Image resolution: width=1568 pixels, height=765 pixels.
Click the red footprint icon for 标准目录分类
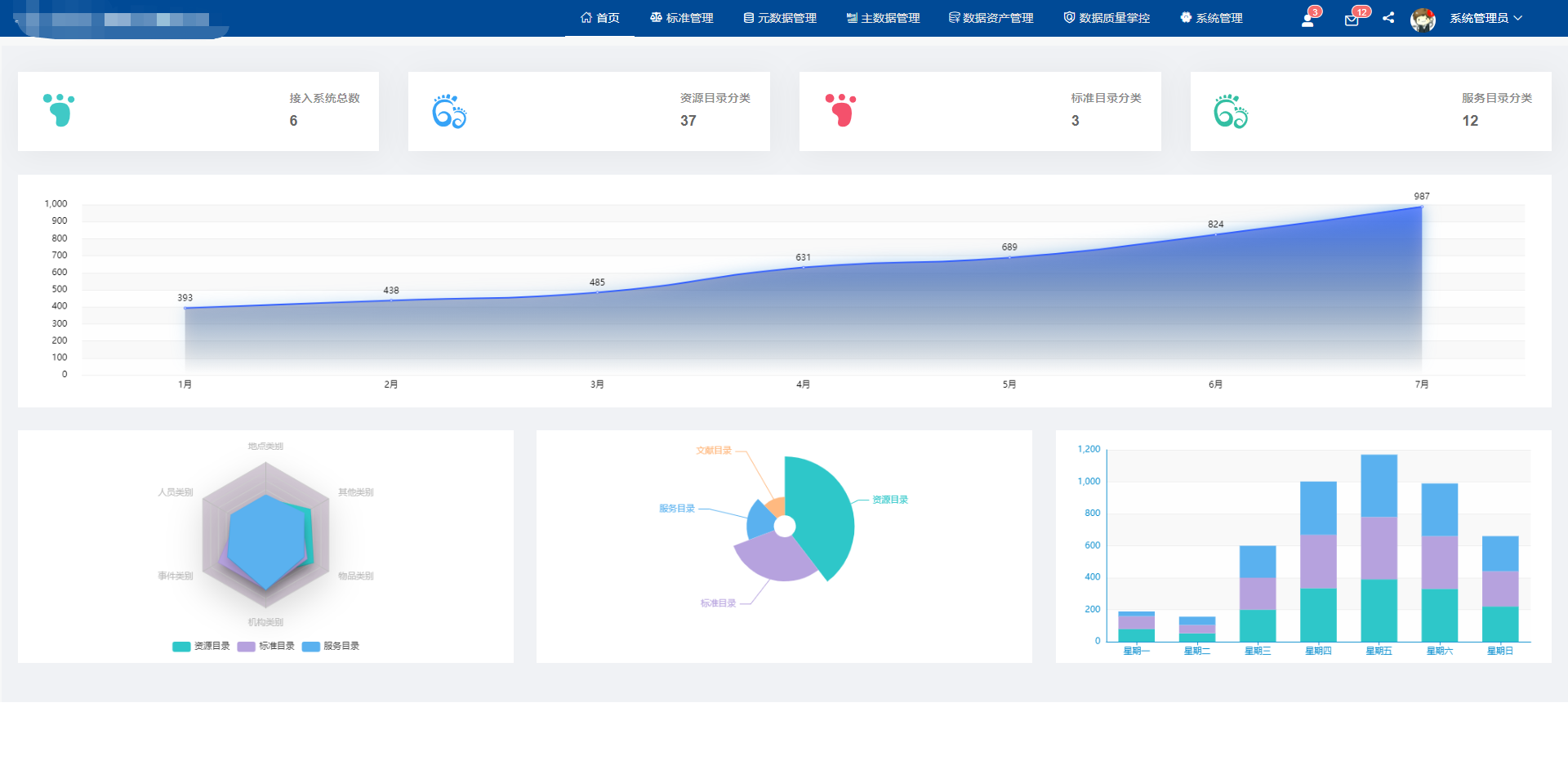(840, 110)
